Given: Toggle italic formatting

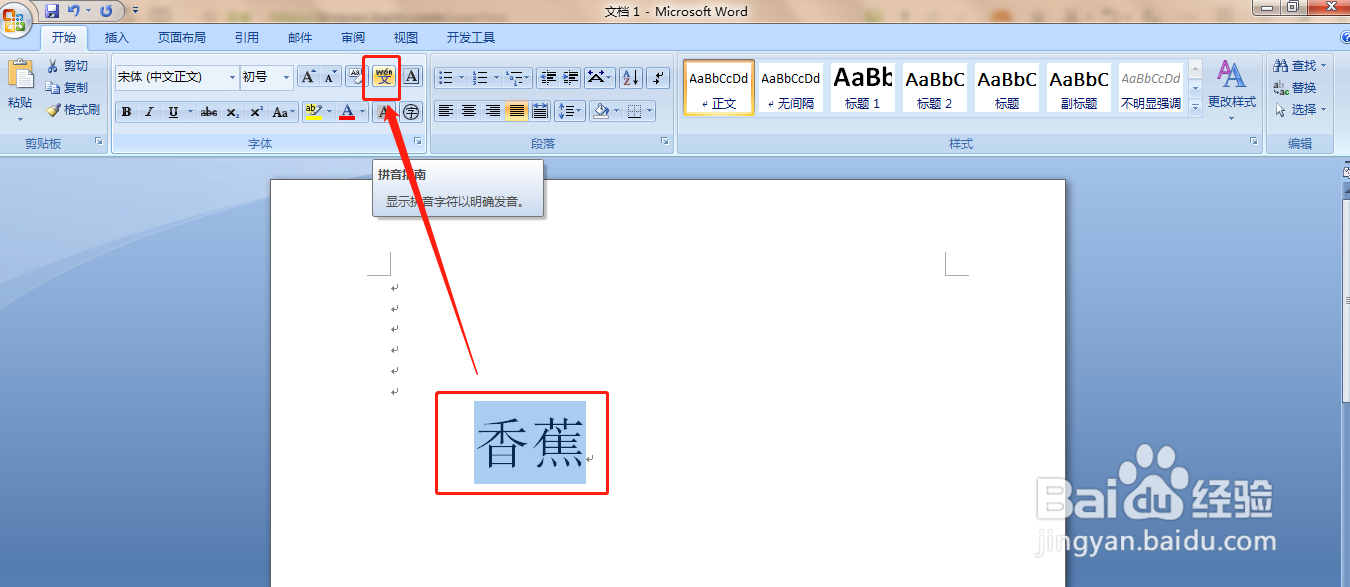Looking at the screenshot, I should point(149,112).
